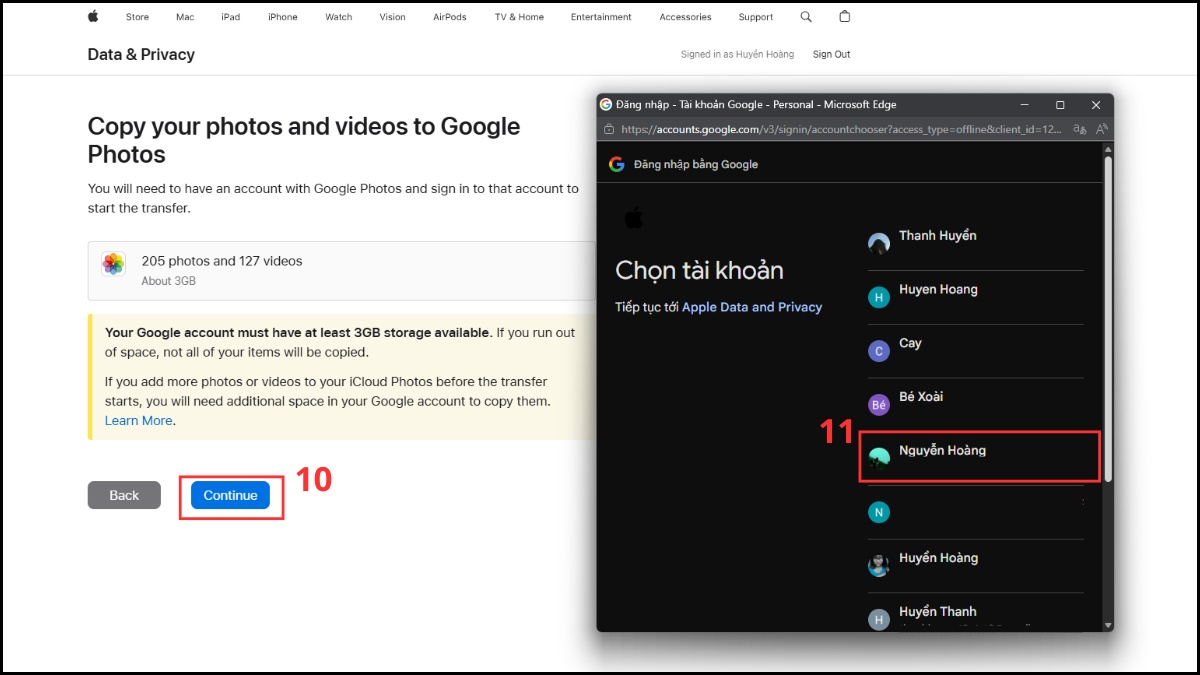
Task: Click the Apple Data and Privacy link
Action: tap(752, 307)
